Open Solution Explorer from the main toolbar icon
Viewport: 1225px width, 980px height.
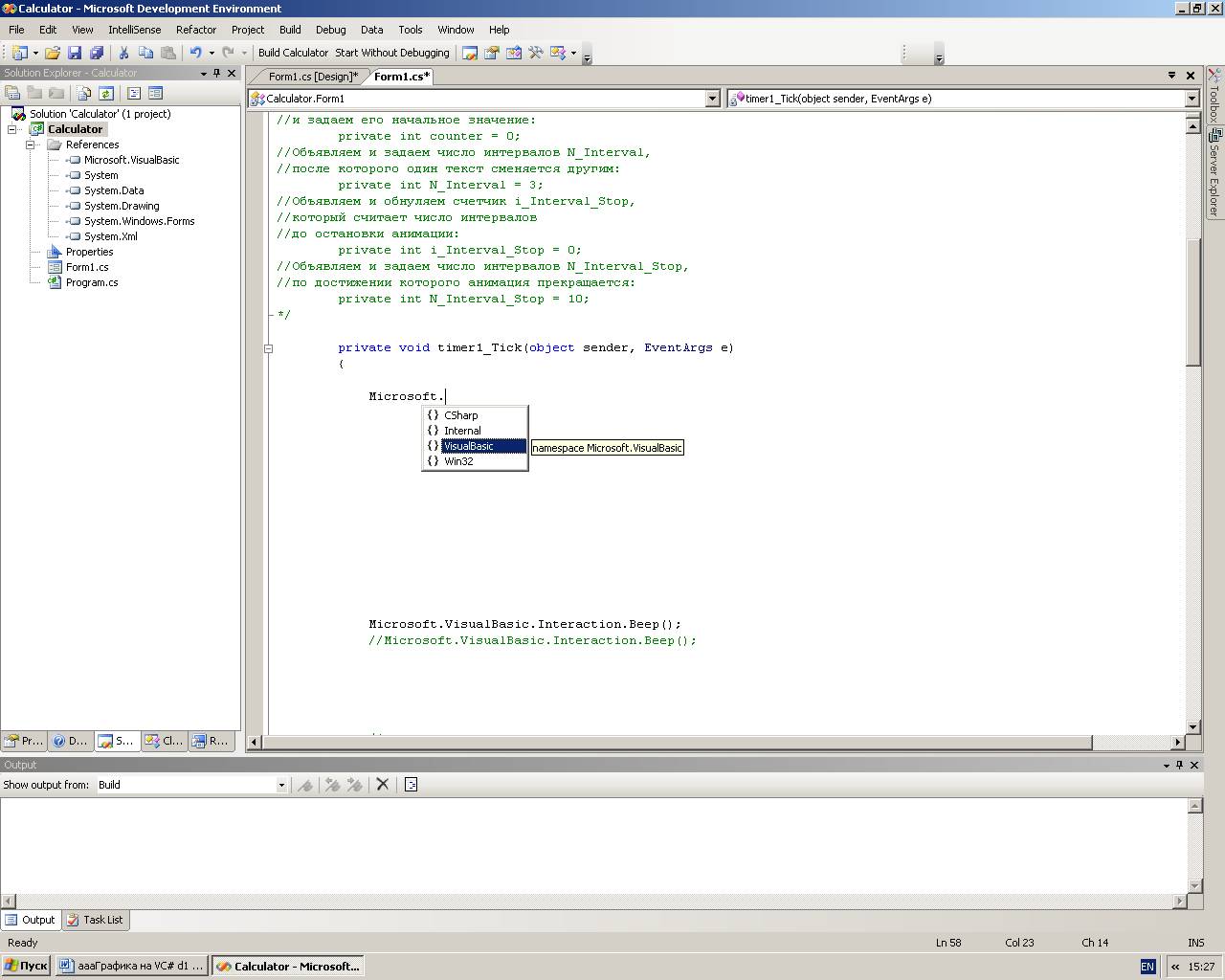[x=470, y=53]
